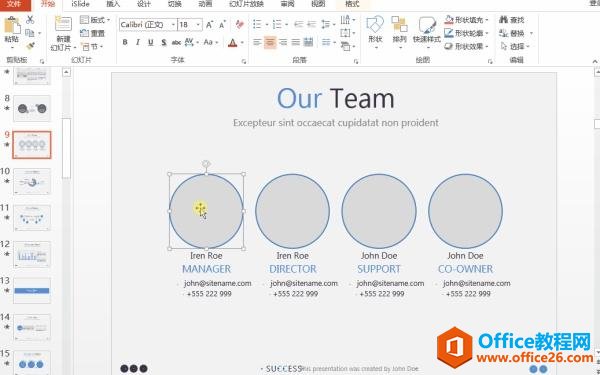Click the Reset (重置) slide button
600x375 pixels.
[93, 33]
